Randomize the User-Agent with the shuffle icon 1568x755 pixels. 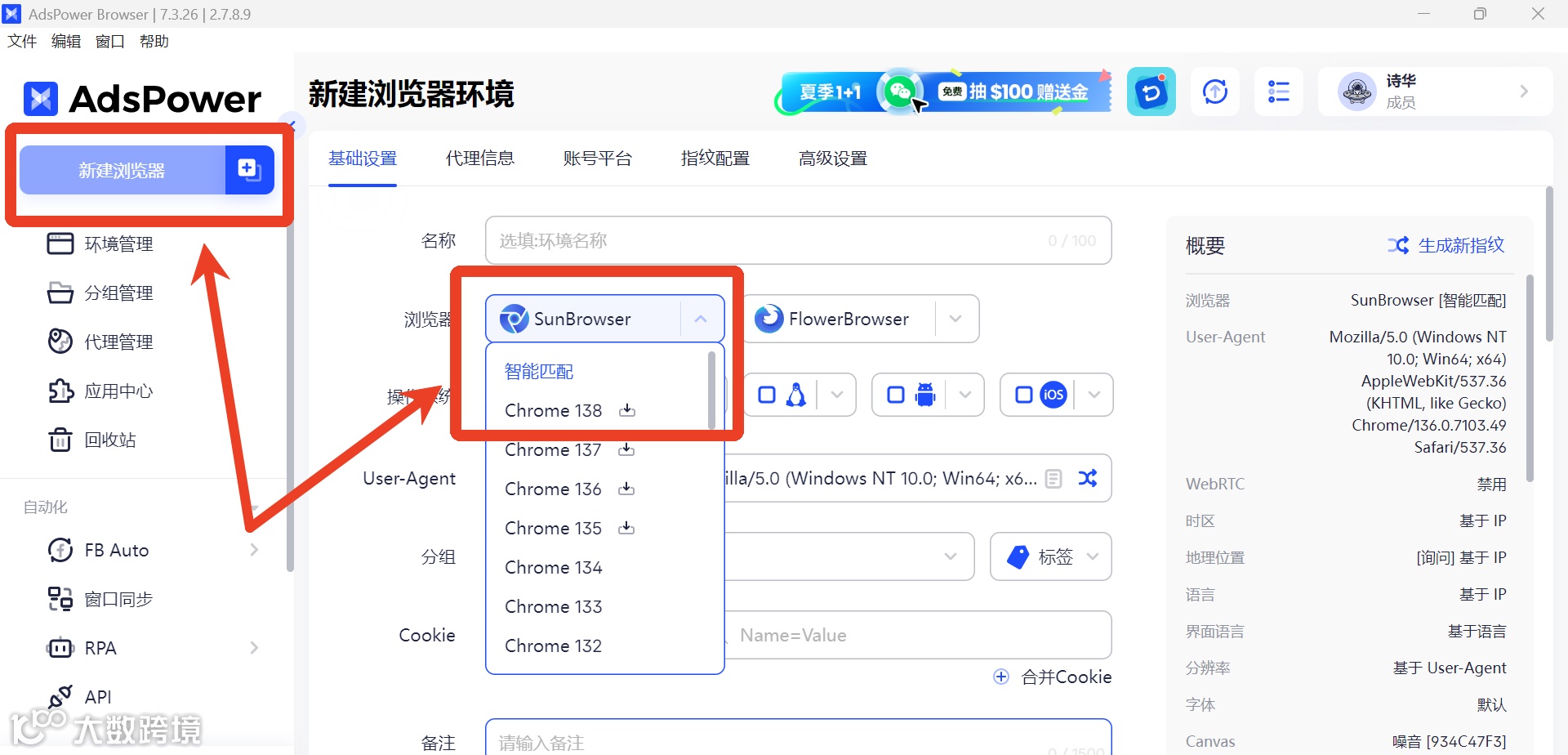coord(1088,478)
